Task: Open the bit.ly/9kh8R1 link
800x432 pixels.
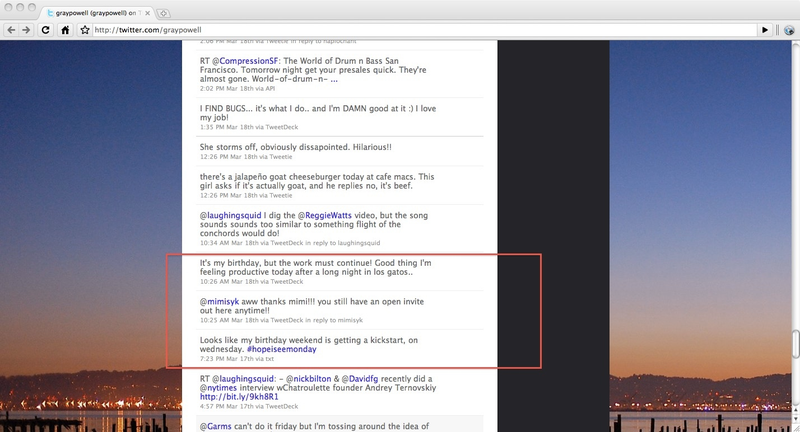Action: click(x=239, y=397)
